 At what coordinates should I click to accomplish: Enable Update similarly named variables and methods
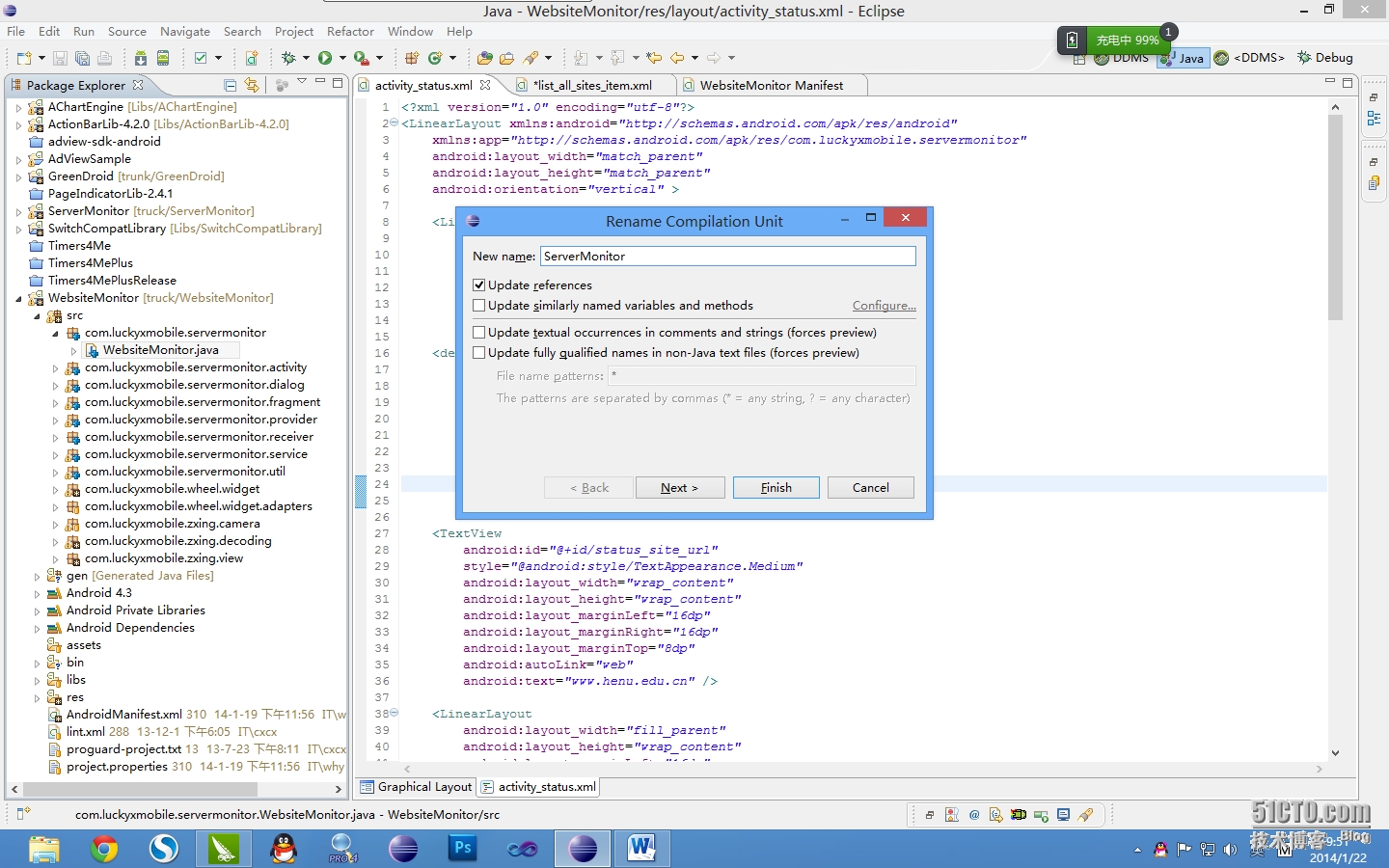pos(479,306)
